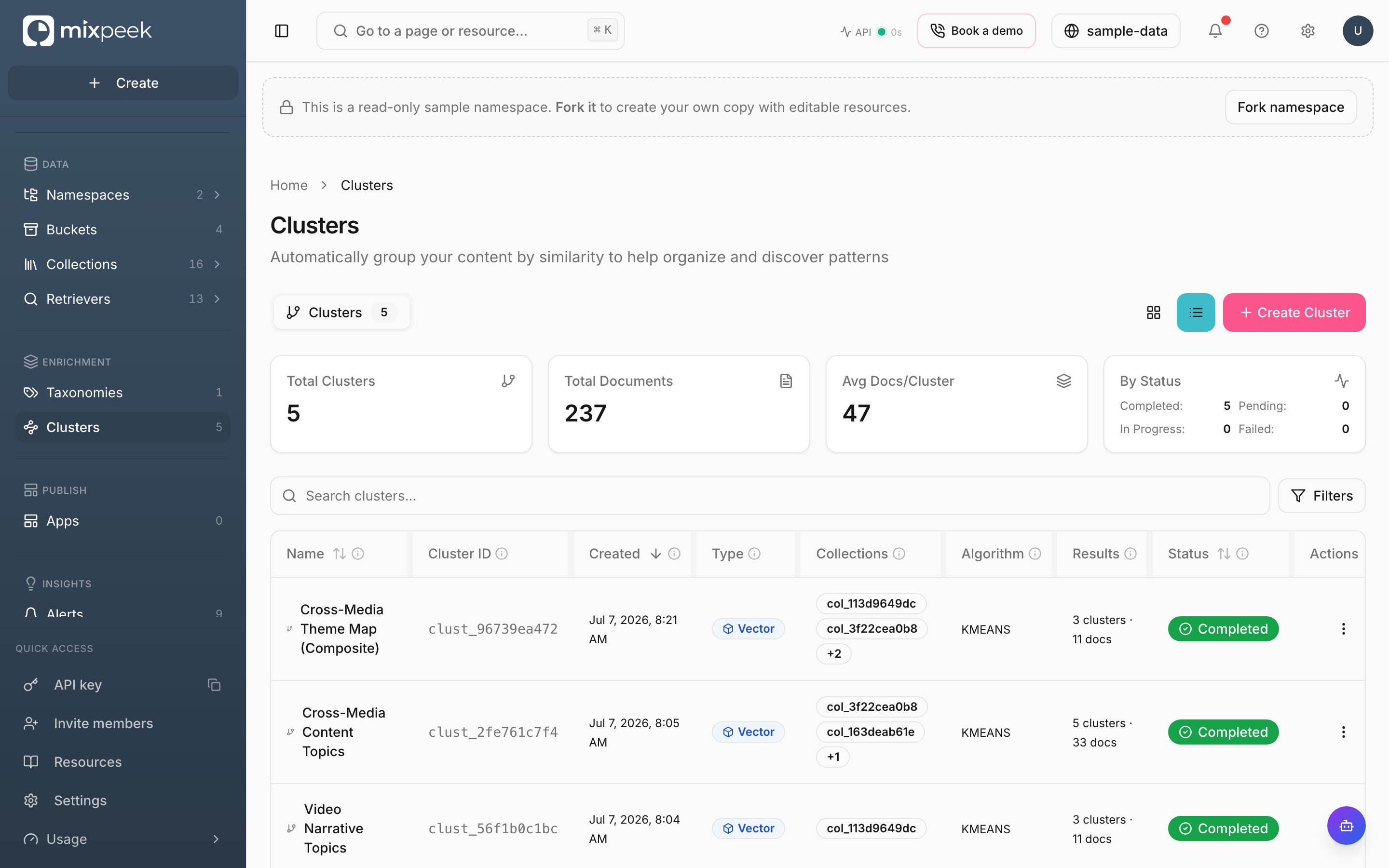Expand the Retrievers chevron
The height and width of the screenshot is (868, 1389).
click(x=217, y=298)
